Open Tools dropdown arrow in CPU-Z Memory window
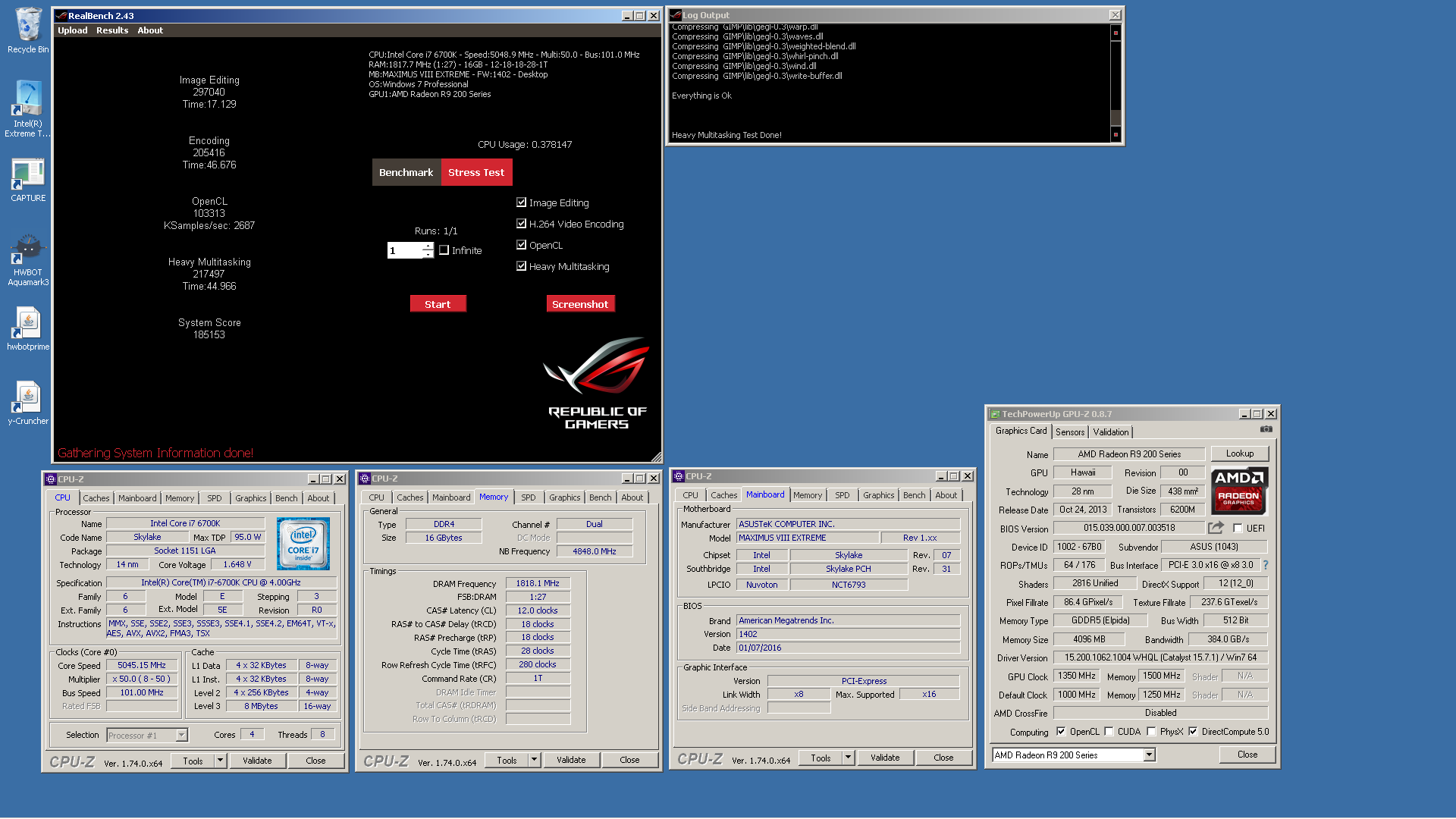The image size is (1456, 819). 534,760
